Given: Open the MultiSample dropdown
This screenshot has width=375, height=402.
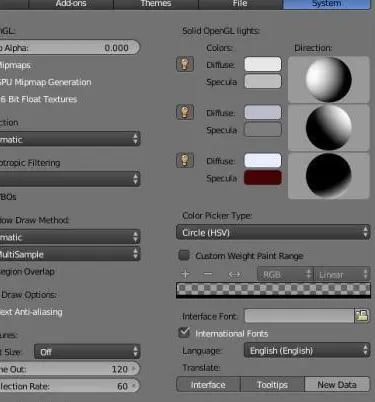Looking at the screenshot, I should pyautogui.click(x=70, y=254).
